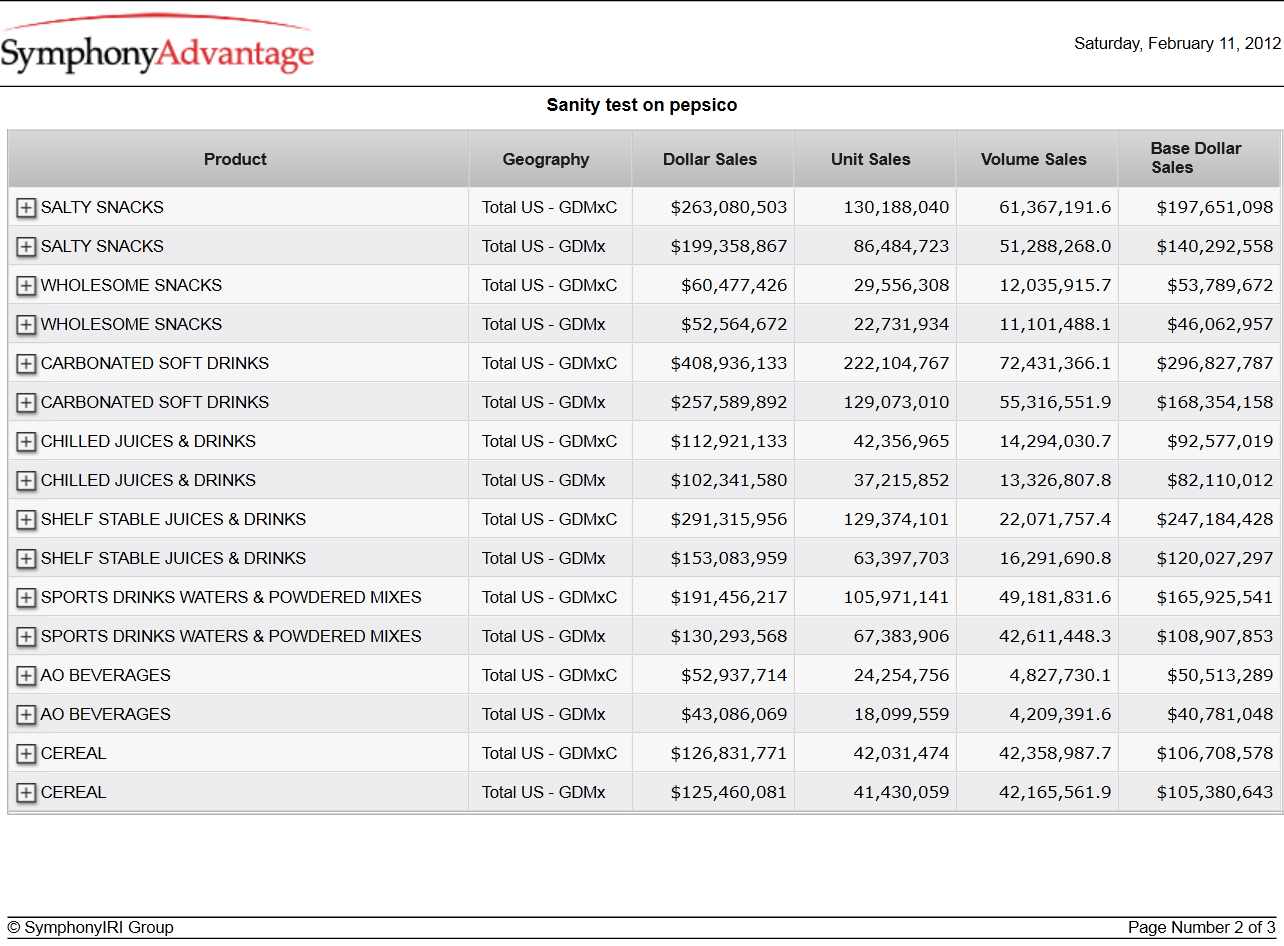Expand WHOLESOME SNACKS row with $60,477,426 sales
Screen dimensions: 1284x946
pos(26,286)
